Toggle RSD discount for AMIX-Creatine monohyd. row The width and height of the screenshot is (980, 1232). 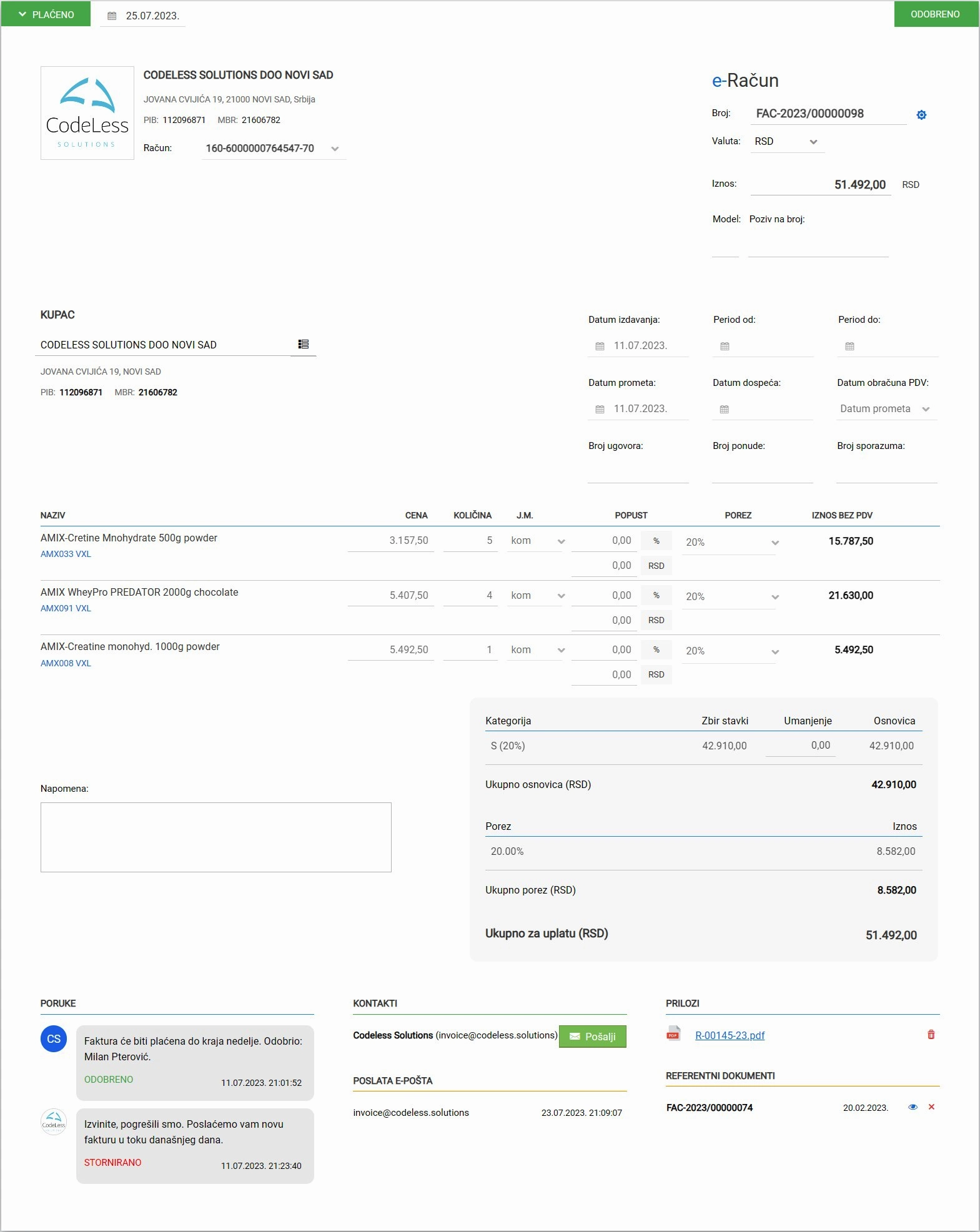coord(656,674)
